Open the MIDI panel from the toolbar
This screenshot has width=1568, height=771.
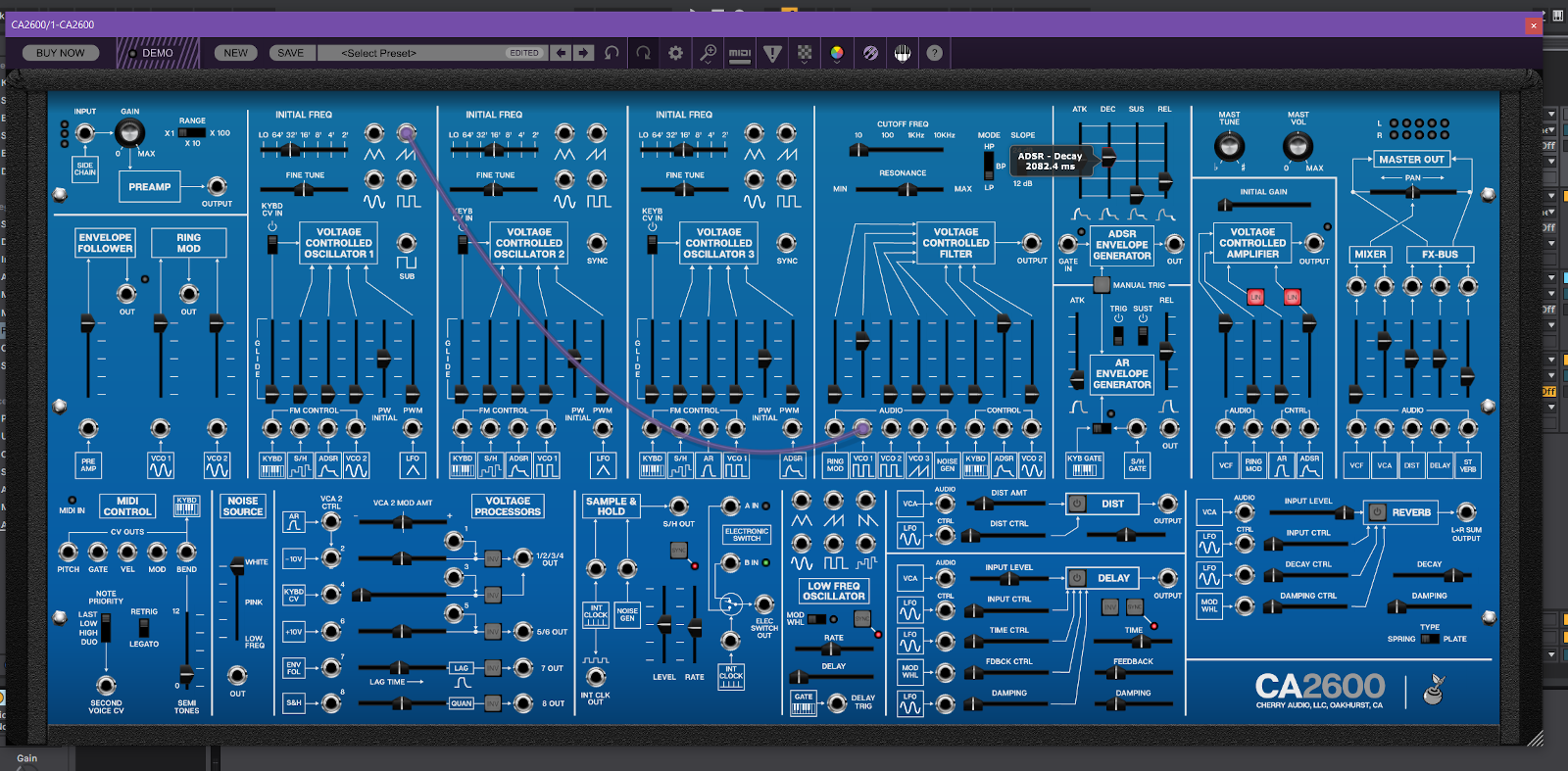[740, 53]
